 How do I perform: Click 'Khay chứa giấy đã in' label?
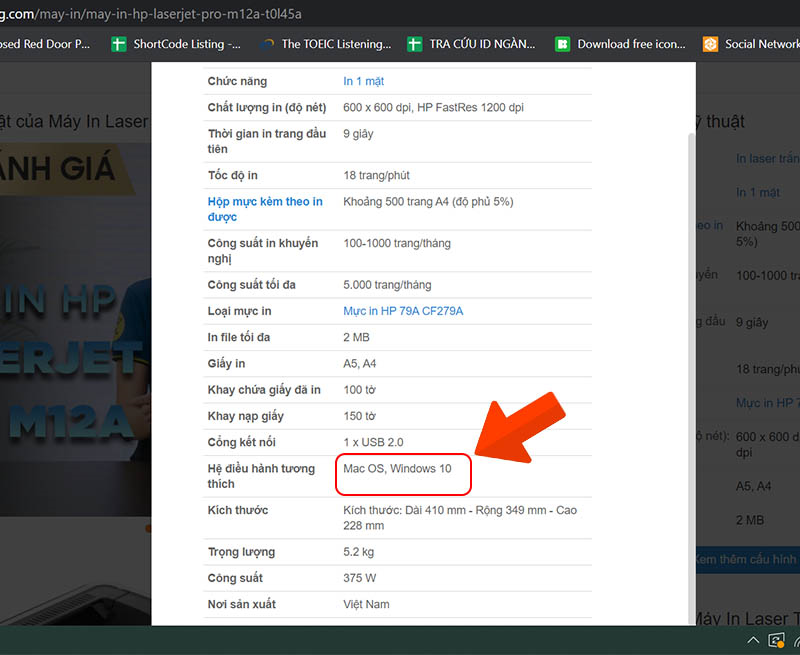click(x=264, y=390)
